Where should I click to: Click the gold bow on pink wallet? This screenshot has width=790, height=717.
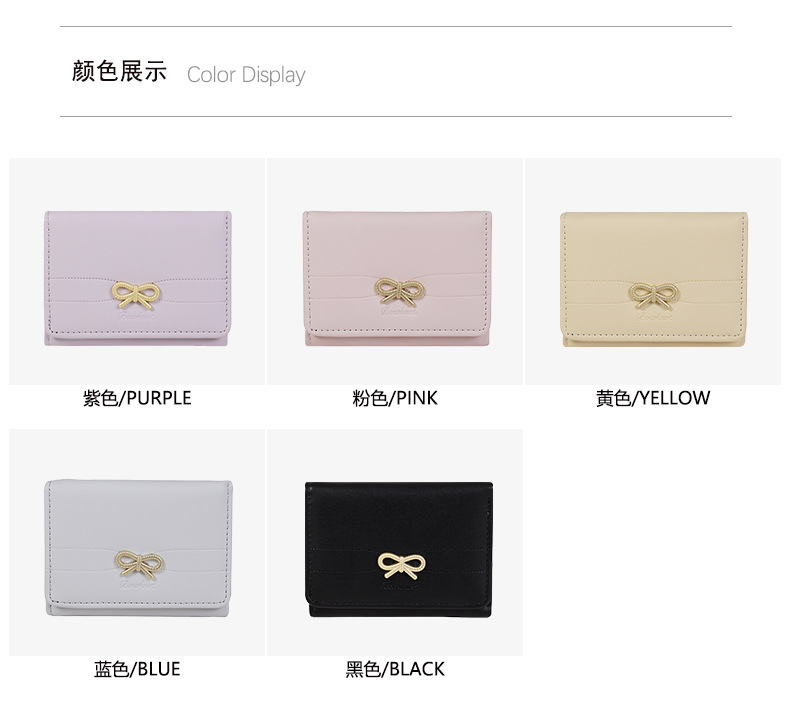(x=399, y=292)
